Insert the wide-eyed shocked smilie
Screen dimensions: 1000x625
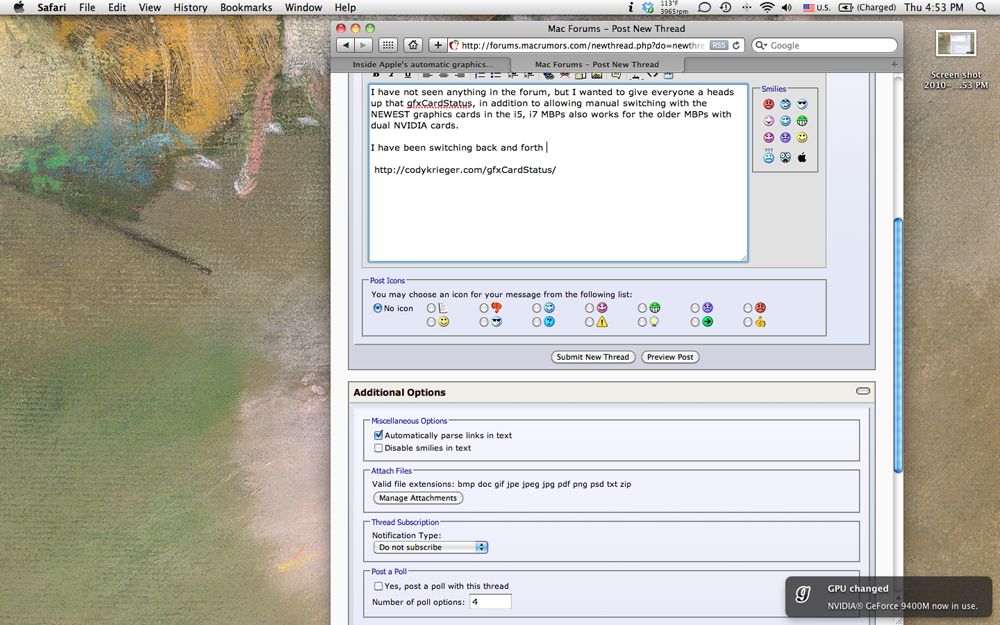785,157
